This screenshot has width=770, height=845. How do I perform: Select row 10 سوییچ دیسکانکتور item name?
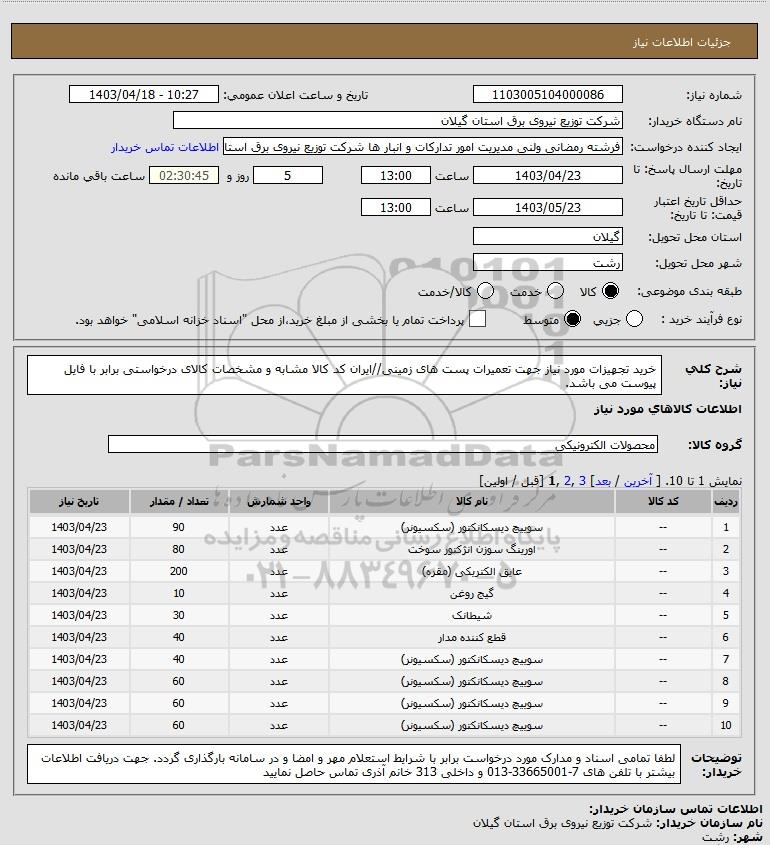471,725
